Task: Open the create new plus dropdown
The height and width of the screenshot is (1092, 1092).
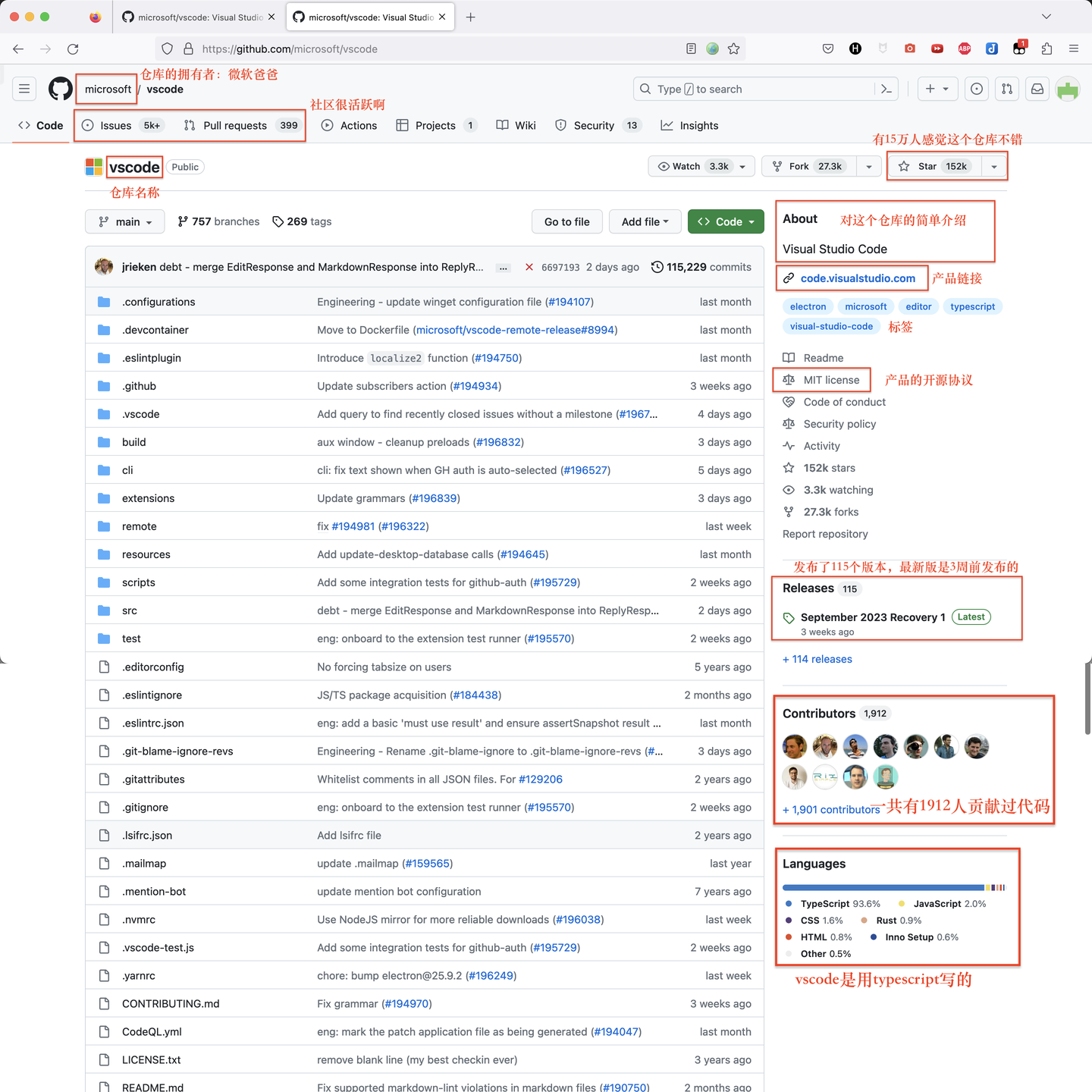Action: point(937,89)
